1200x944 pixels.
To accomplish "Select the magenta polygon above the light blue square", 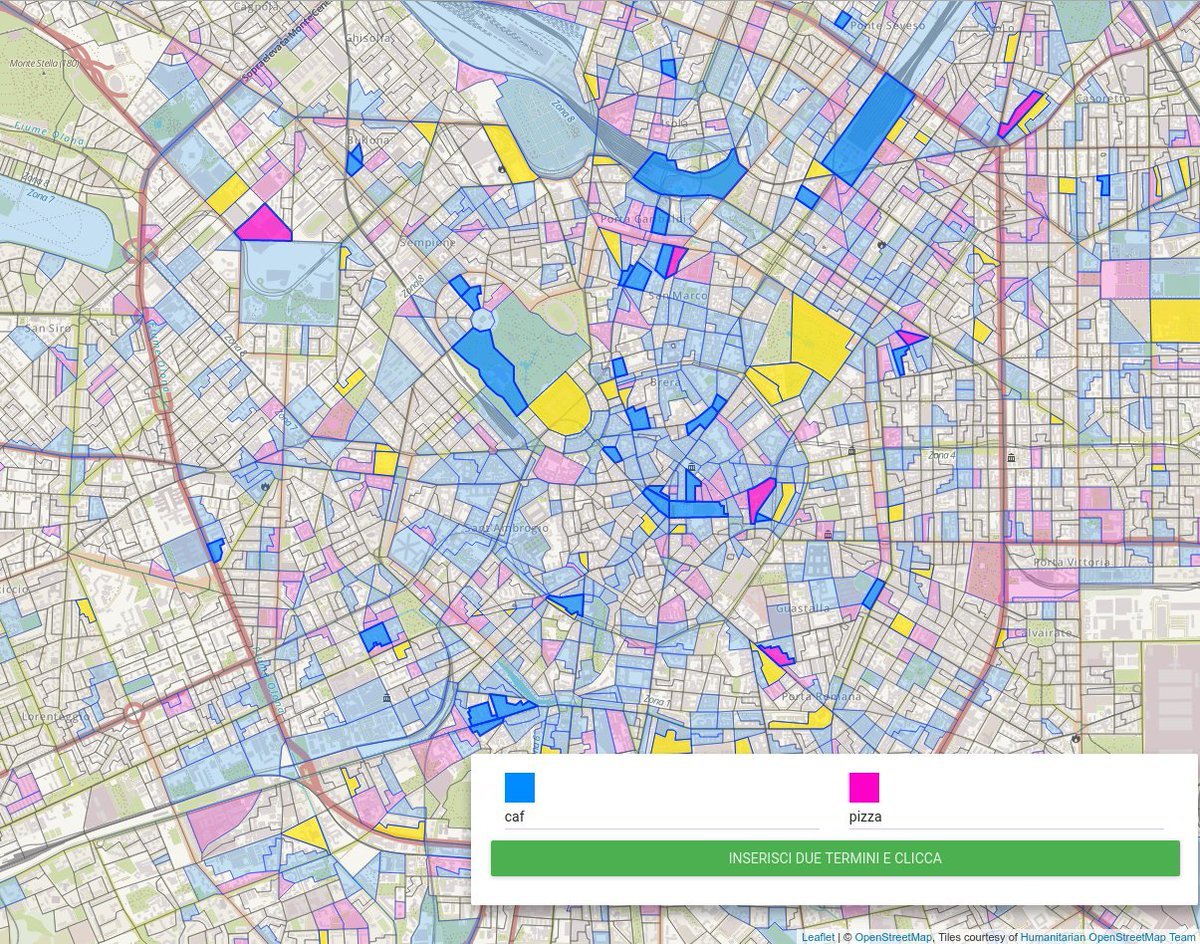I will 263,224.
